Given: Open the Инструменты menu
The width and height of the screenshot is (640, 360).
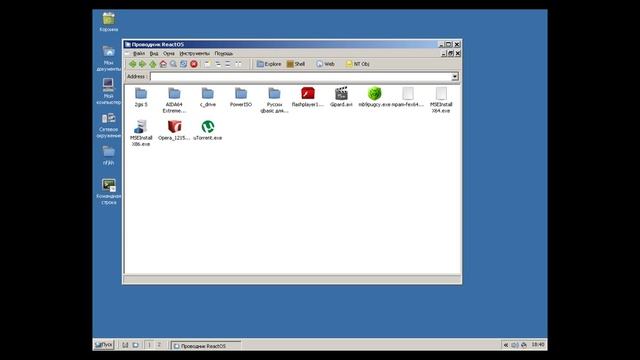Looking at the screenshot, I should click(x=194, y=53).
